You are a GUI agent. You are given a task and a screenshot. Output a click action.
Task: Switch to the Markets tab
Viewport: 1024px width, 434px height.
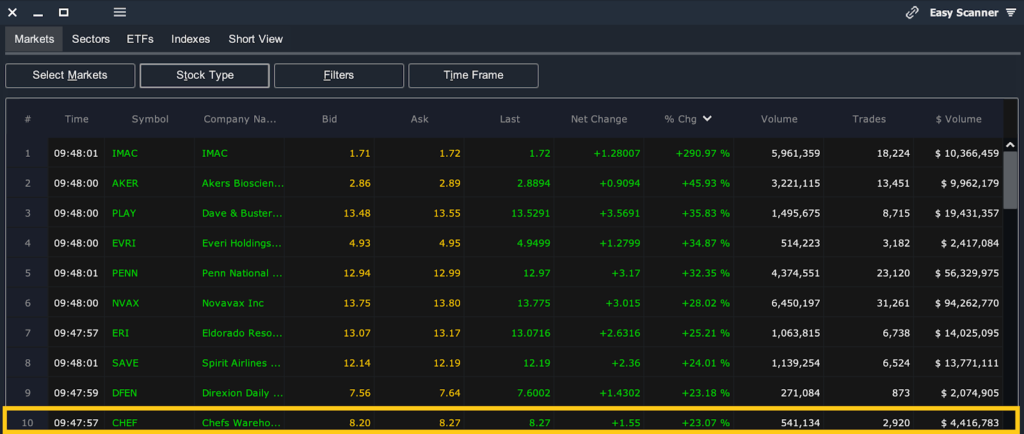click(34, 39)
